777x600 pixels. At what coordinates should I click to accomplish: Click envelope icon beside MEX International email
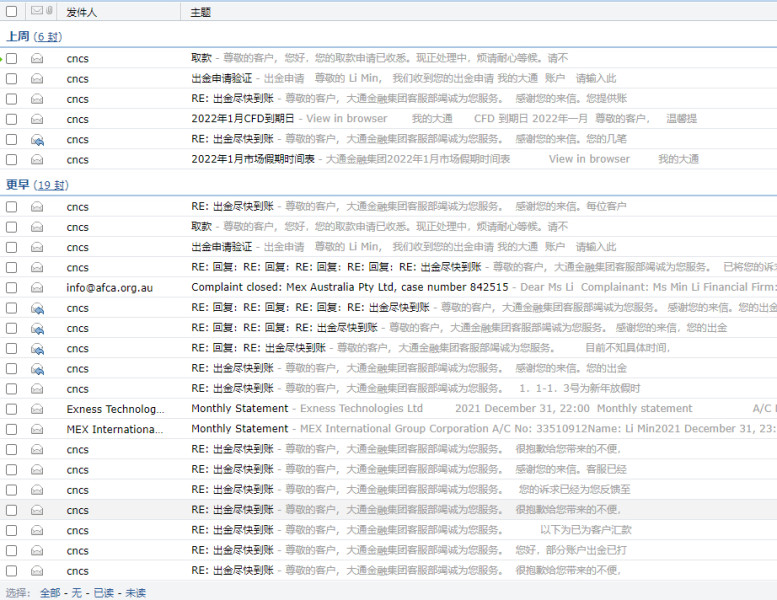(37, 429)
